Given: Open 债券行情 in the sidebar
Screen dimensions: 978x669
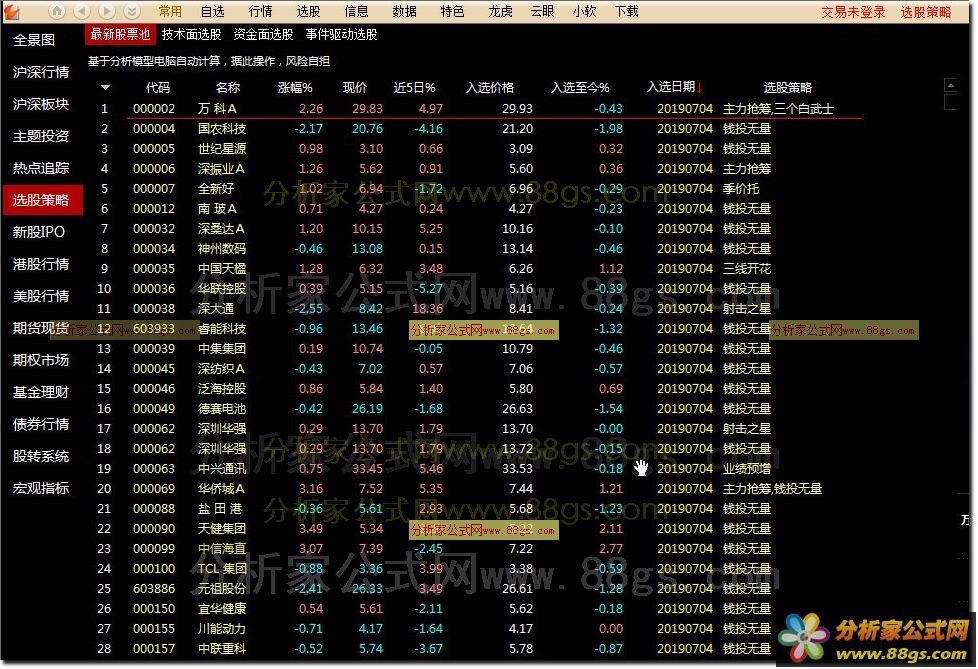Looking at the screenshot, I should [41, 424].
